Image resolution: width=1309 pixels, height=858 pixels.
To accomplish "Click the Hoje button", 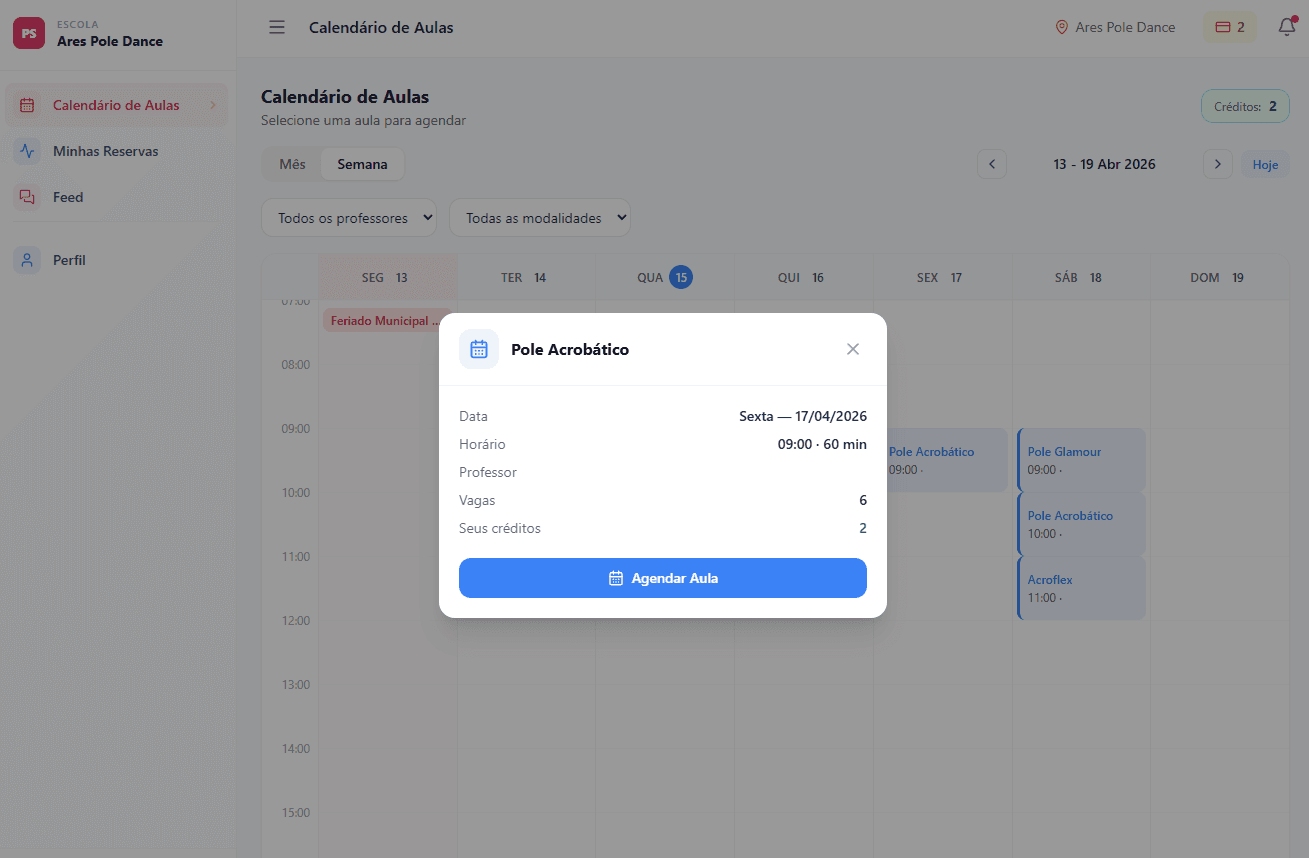I will point(1265,164).
